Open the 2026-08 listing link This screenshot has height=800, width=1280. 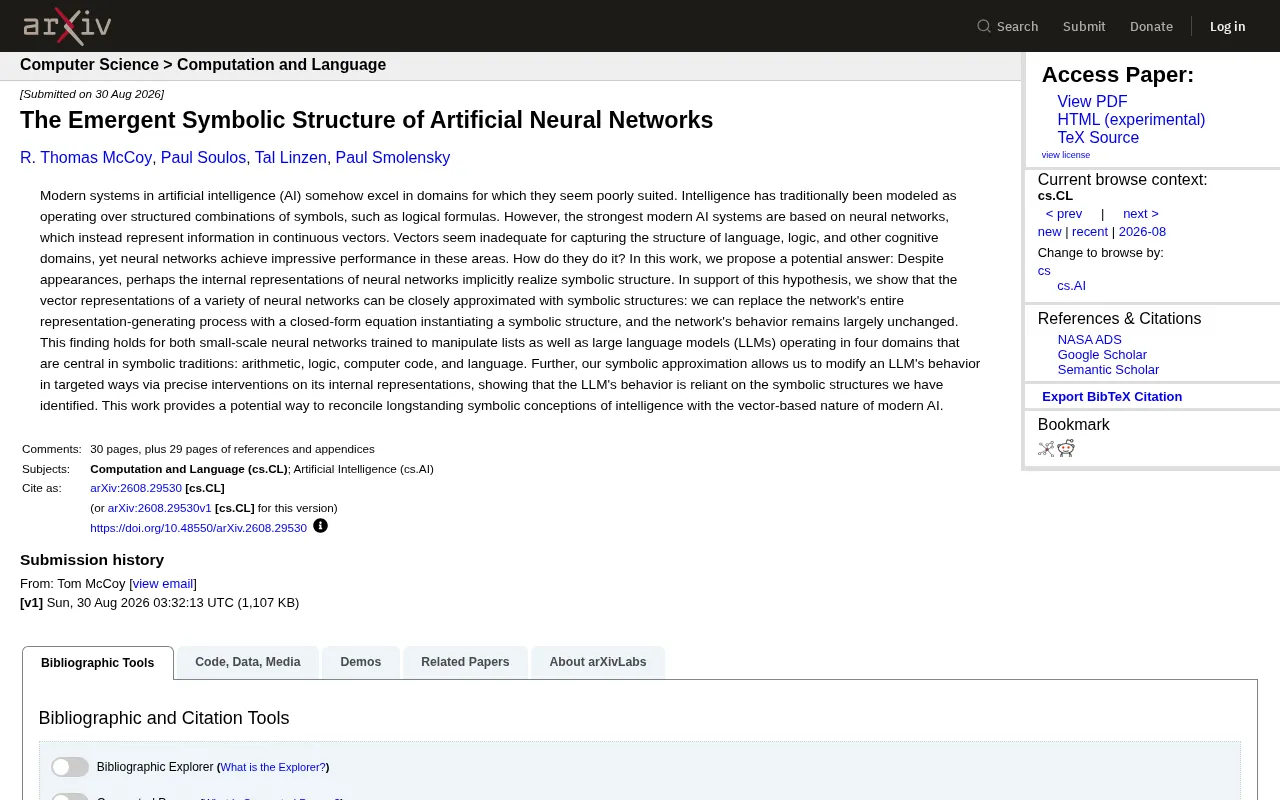tap(1142, 232)
